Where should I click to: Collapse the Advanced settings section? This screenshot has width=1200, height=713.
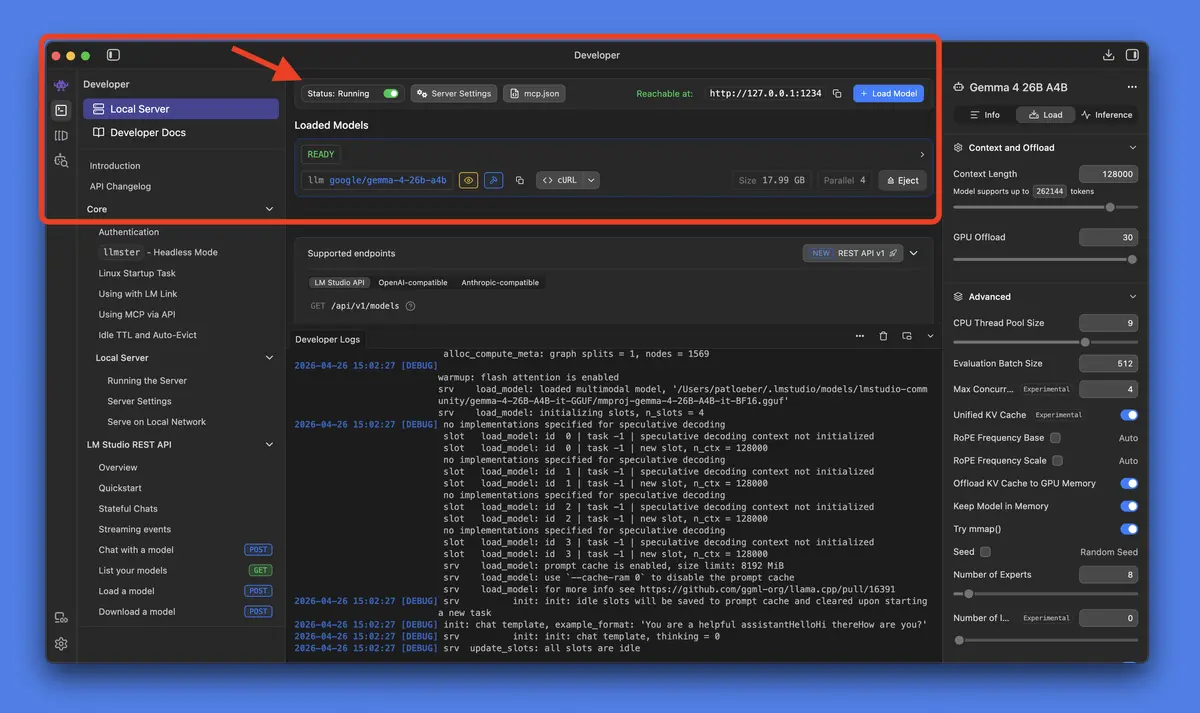click(1132, 296)
